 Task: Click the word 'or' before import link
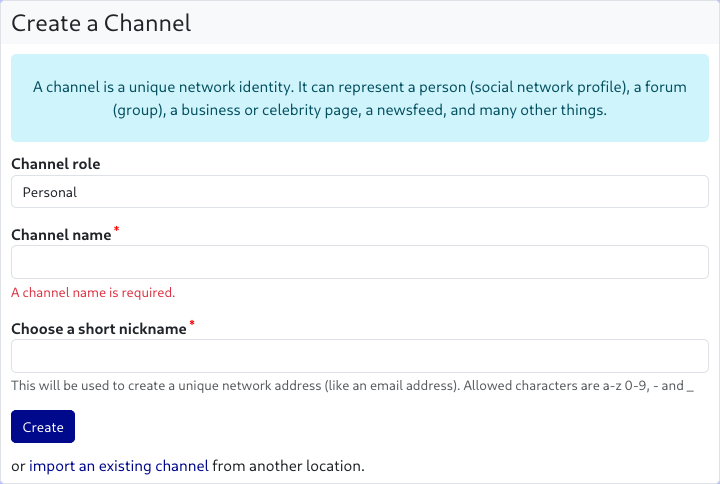point(18,466)
